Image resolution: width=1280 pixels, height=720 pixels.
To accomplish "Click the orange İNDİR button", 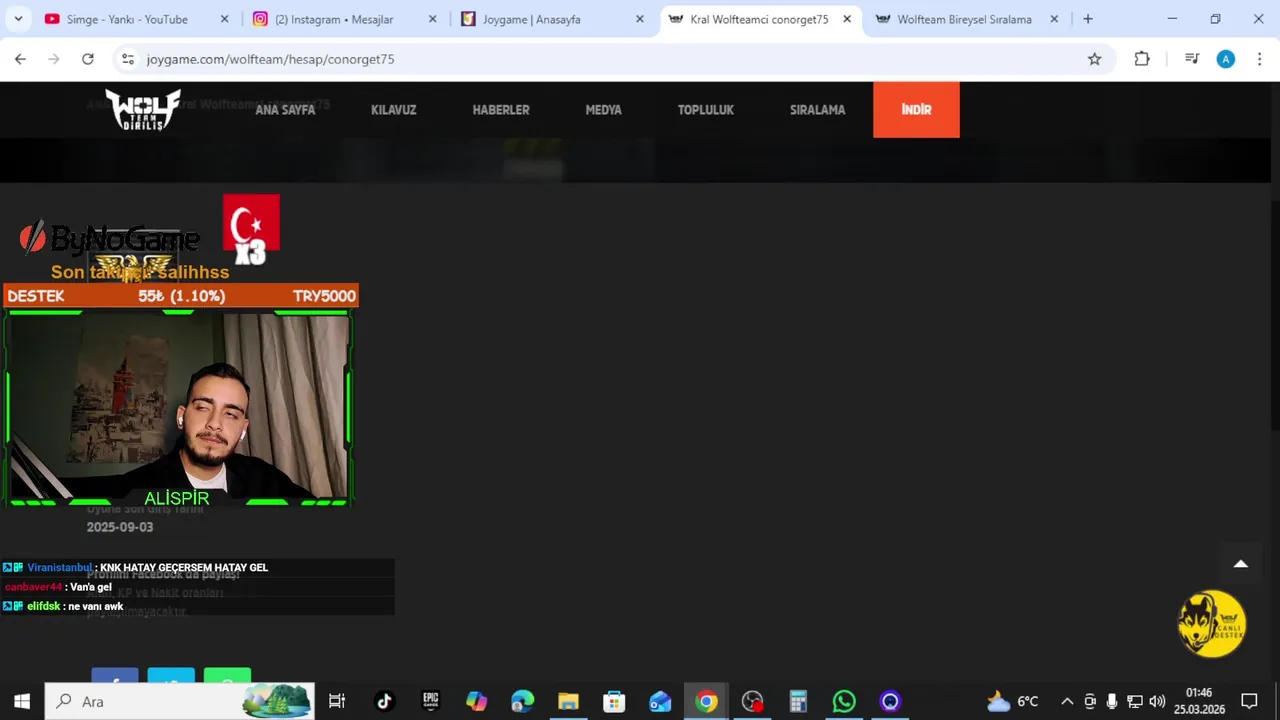I will 916,110.
